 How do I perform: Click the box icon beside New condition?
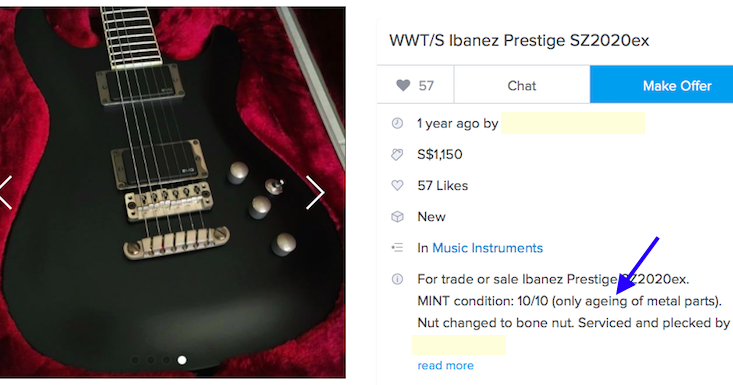click(x=397, y=217)
